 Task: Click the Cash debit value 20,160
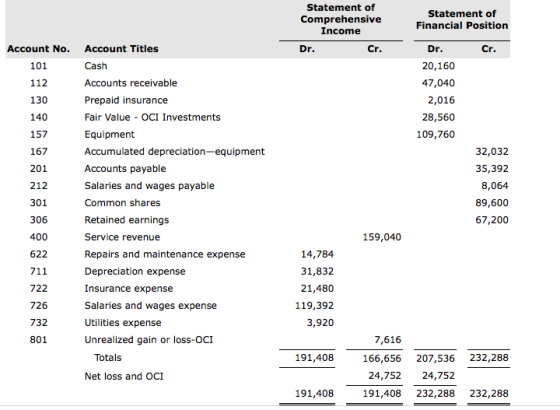click(x=438, y=66)
